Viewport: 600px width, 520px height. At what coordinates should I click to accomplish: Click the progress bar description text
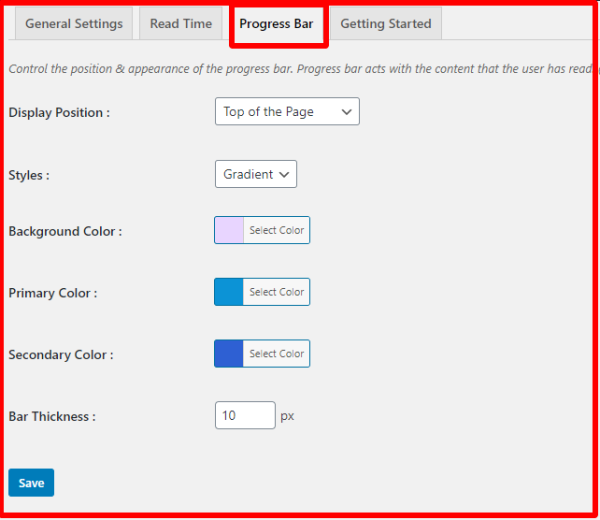point(300,69)
